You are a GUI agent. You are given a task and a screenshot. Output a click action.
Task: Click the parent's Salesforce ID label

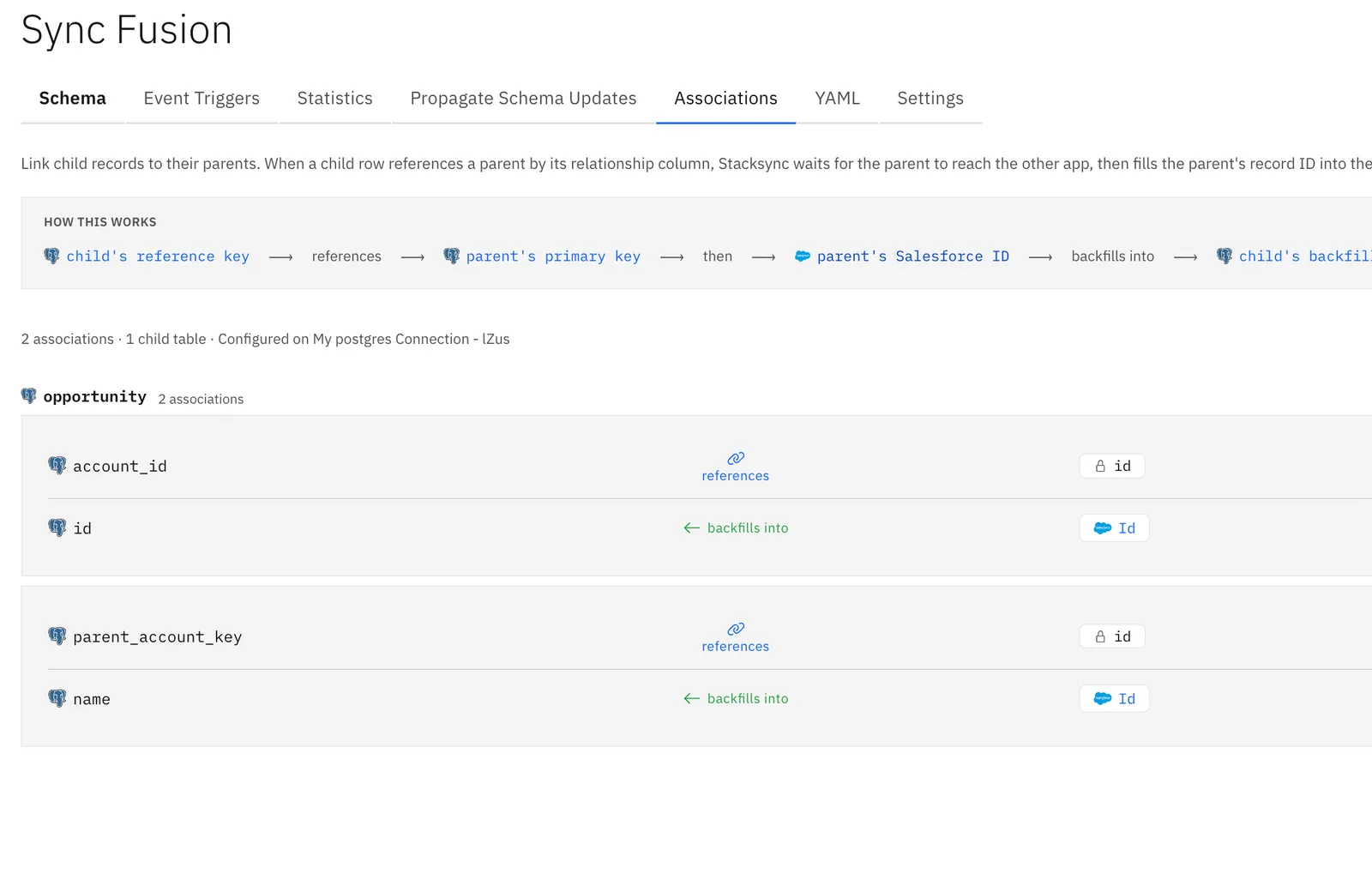coord(913,256)
